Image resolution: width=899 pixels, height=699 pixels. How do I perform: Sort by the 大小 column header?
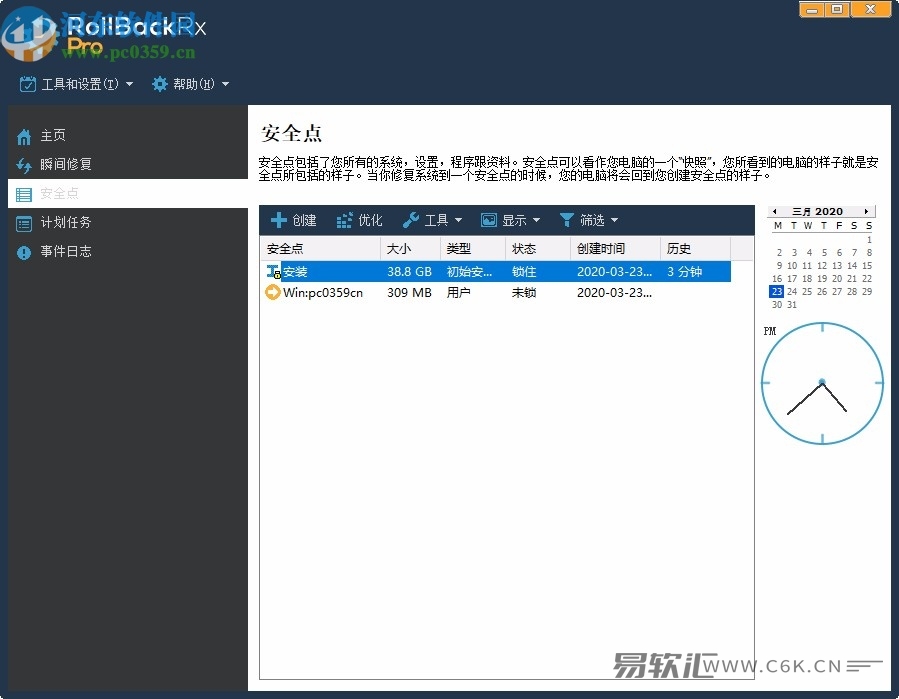pyautogui.click(x=410, y=249)
